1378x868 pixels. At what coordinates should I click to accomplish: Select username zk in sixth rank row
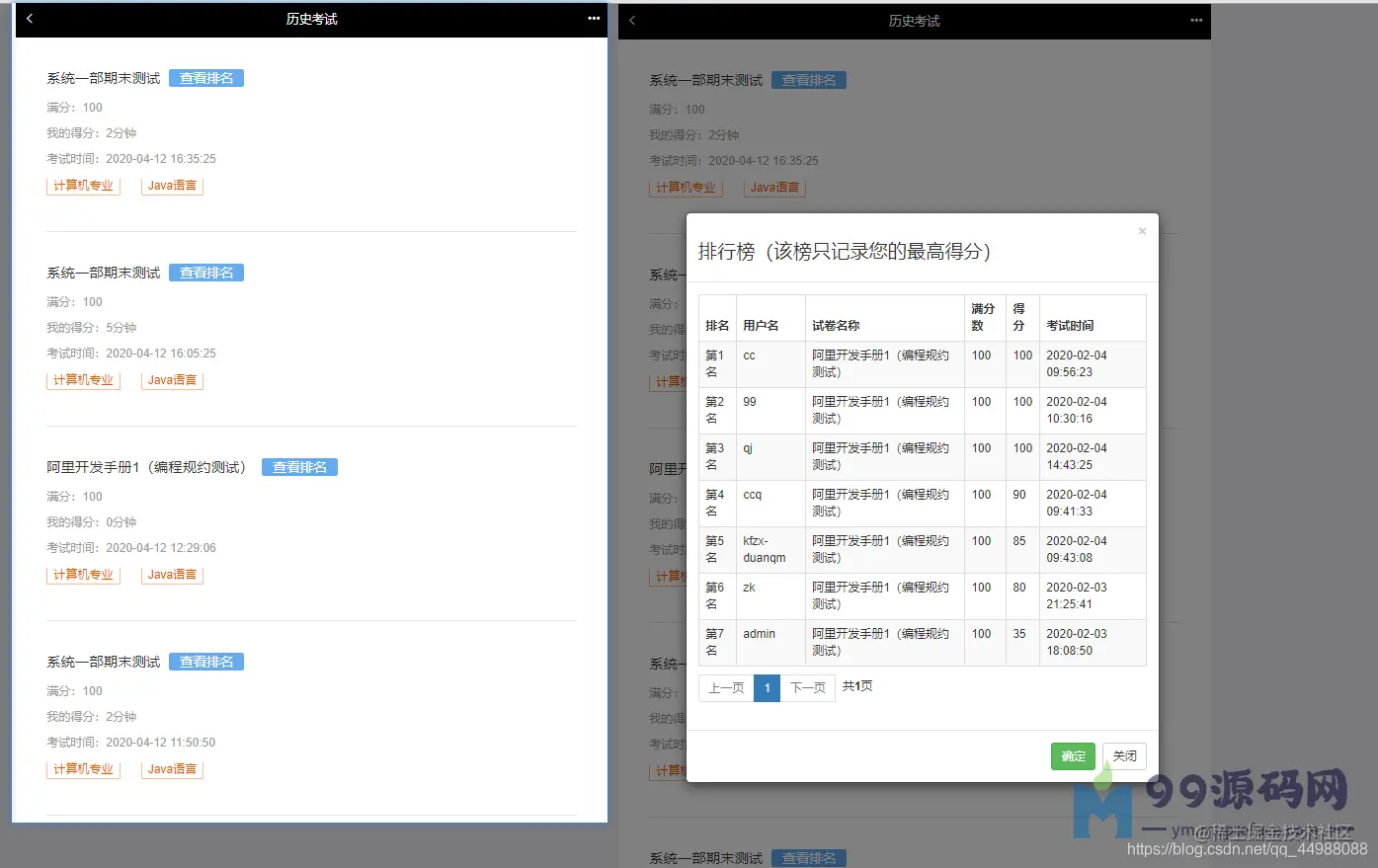(749, 588)
